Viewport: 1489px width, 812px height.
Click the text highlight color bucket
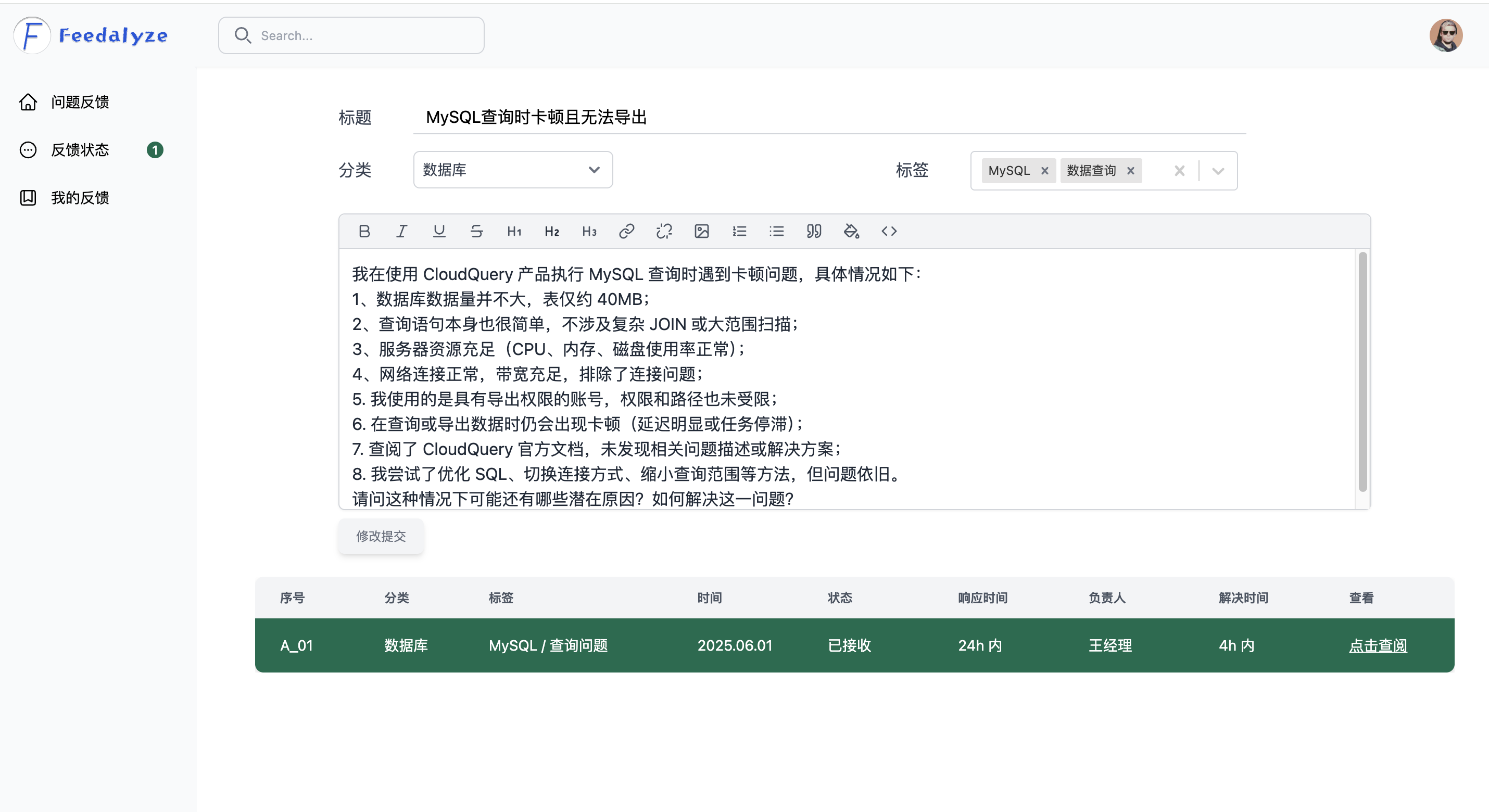point(851,231)
